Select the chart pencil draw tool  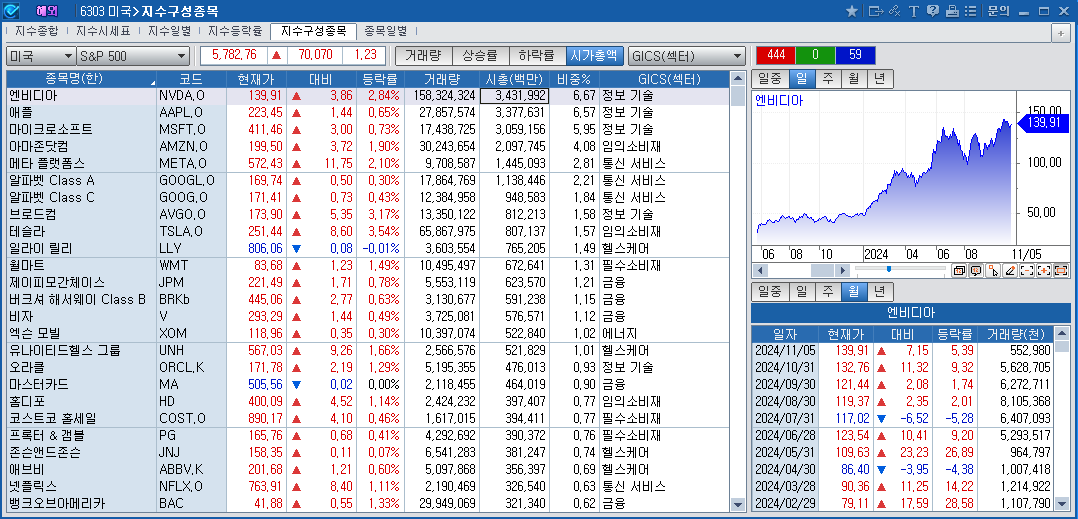click(x=1009, y=270)
